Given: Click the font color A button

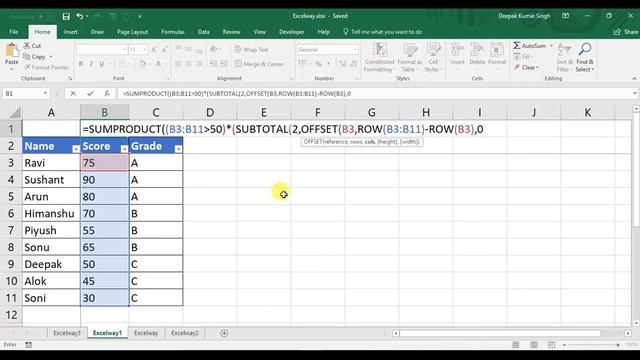Looking at the screenshot, I should 158,64.
